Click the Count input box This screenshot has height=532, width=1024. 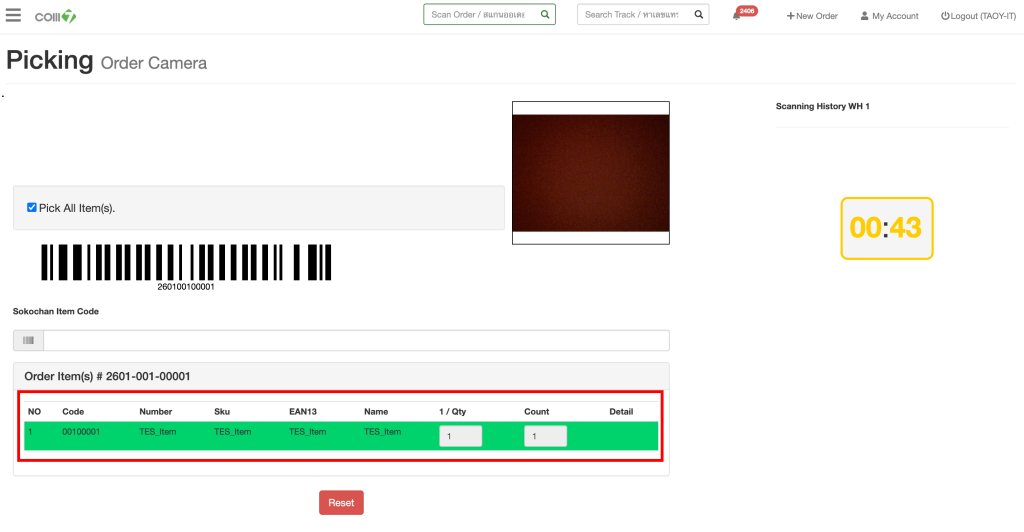pos(545,436)
